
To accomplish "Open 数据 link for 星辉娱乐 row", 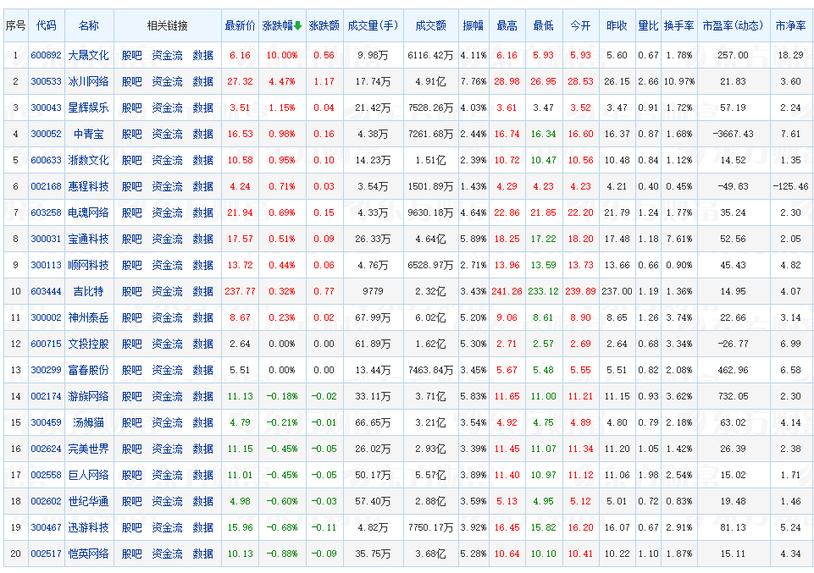I will tap(203, 107).
